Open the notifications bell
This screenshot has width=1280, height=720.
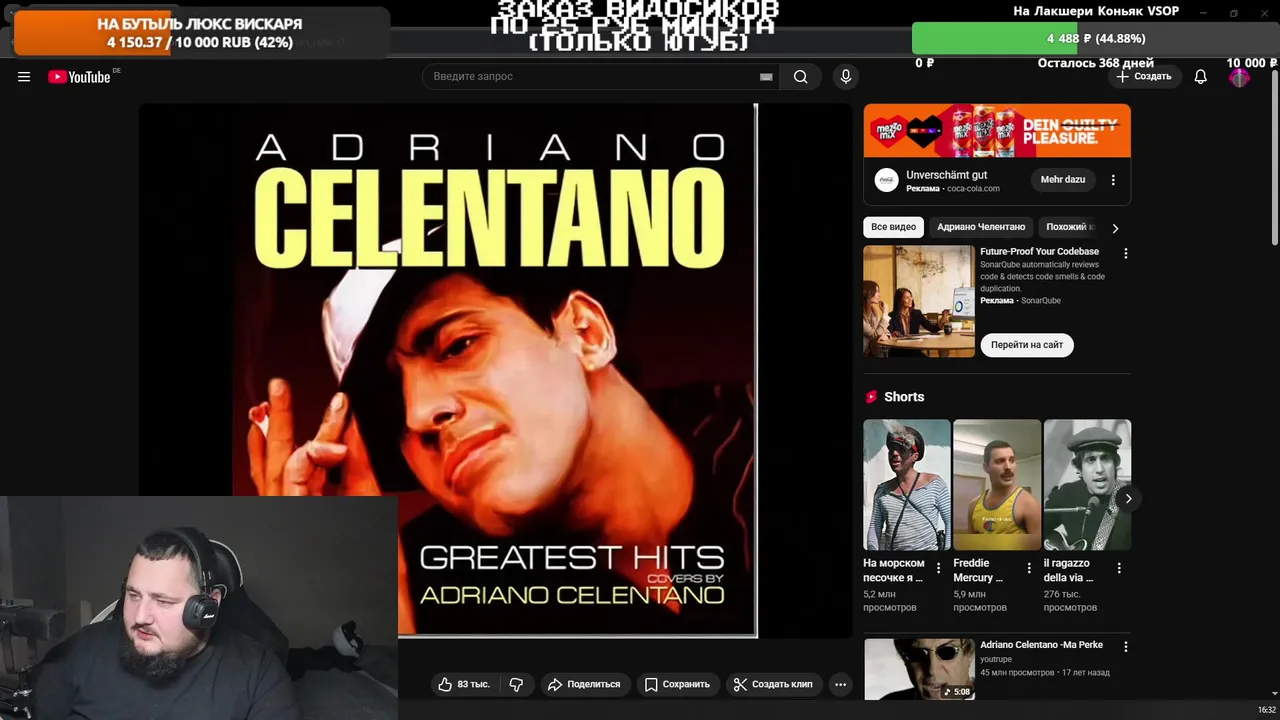[1201, 77]
